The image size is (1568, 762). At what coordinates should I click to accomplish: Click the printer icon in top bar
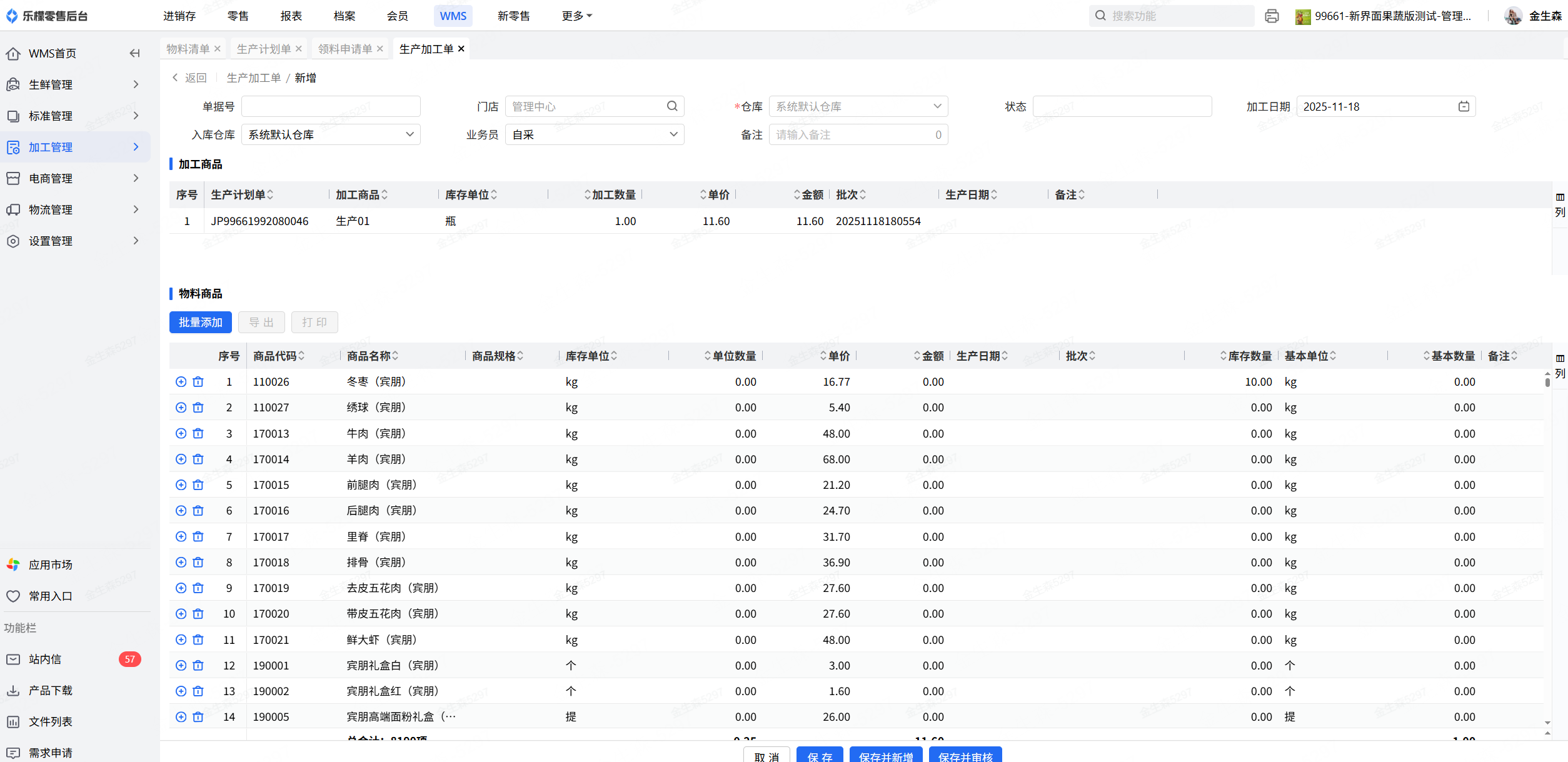(1271, 16)
